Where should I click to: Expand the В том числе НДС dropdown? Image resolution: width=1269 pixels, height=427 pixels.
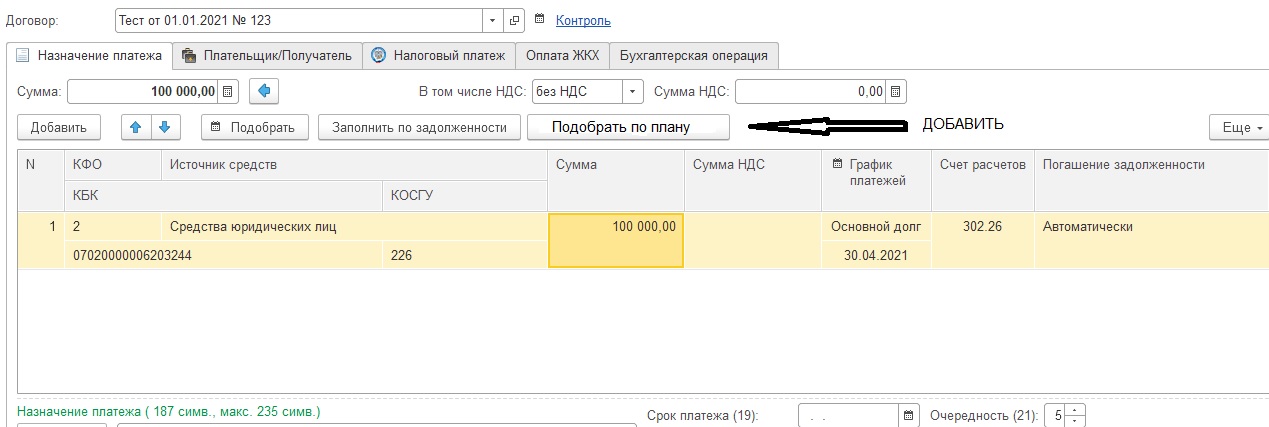633,92
